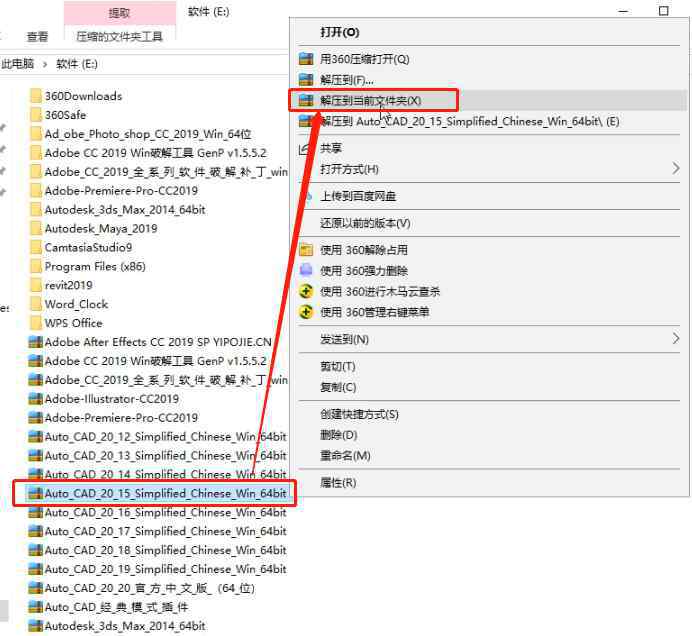Screen dimensions: 692x636
Task: Click archive icon of Adobe After Effects CC 2019
Action: click(x=35, y=342)
